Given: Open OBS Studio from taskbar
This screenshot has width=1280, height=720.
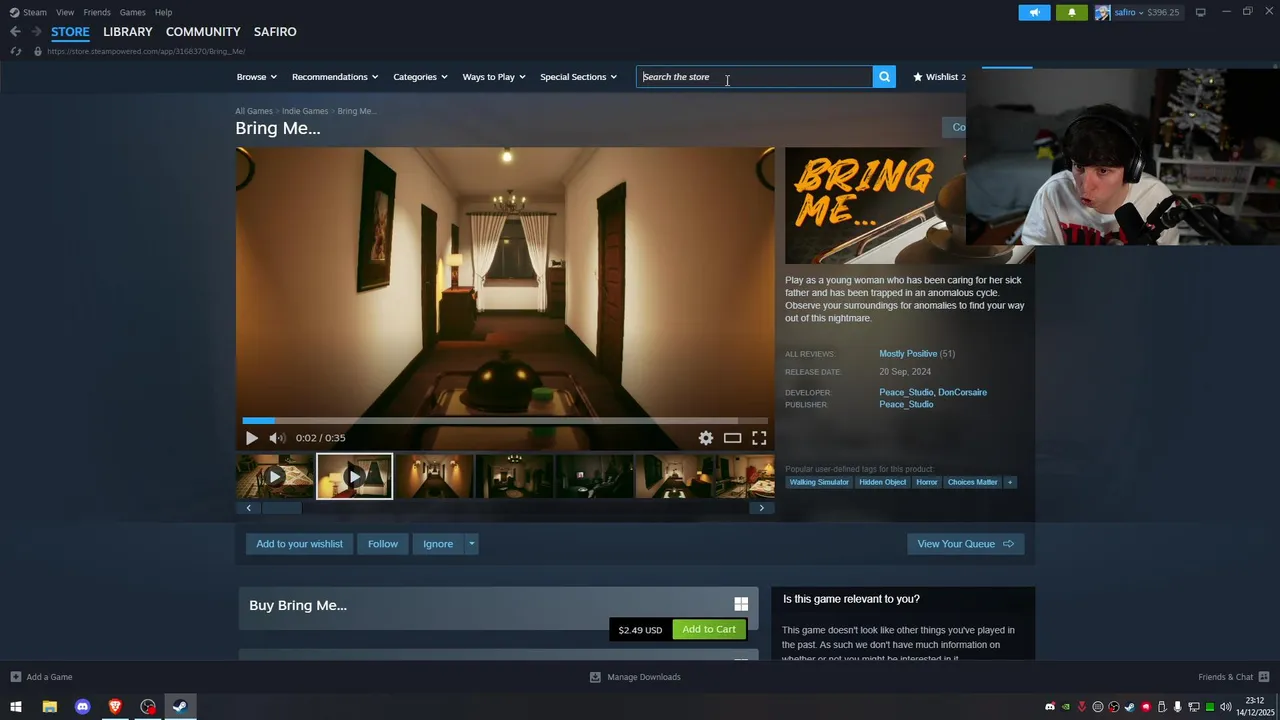Looking at the screenshot, I should pyautogui.click(x=148, y=707).
